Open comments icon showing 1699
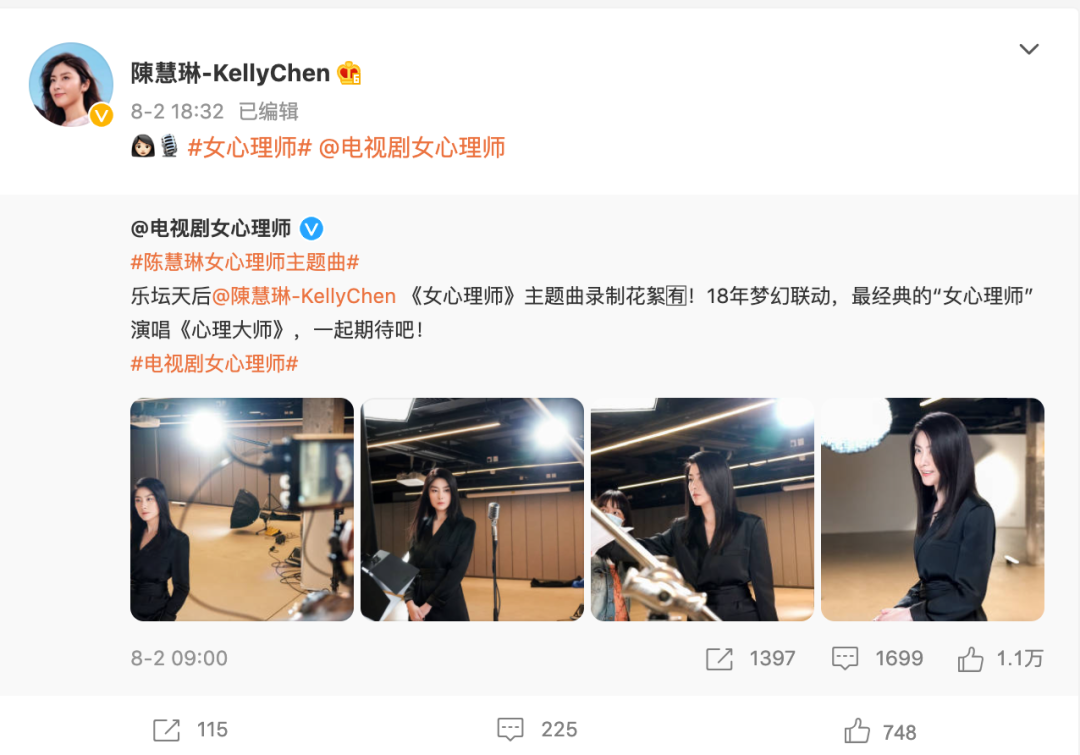The width and height of the screenshot is (1080, 755). tap(844, 659)
